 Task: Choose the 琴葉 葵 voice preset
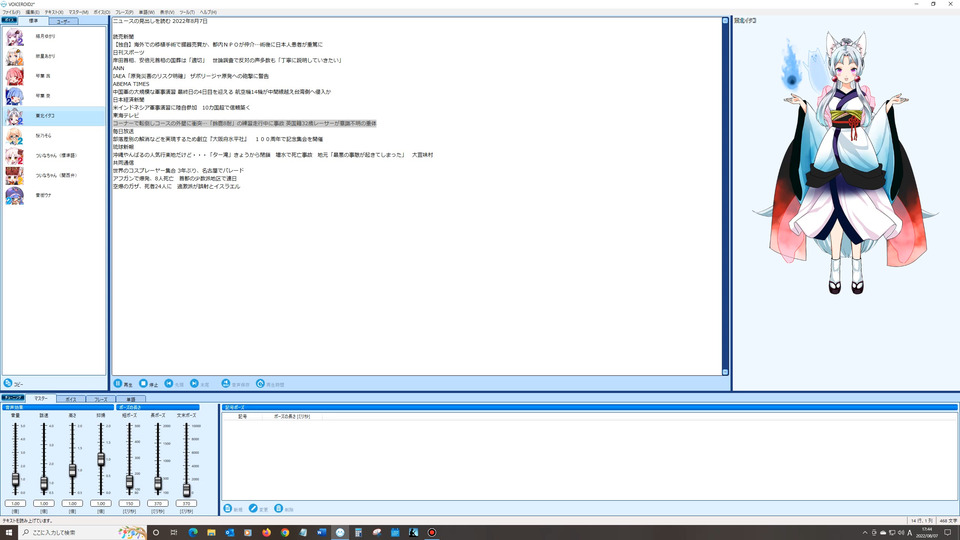pyautogui.click(x=15, y=96)
